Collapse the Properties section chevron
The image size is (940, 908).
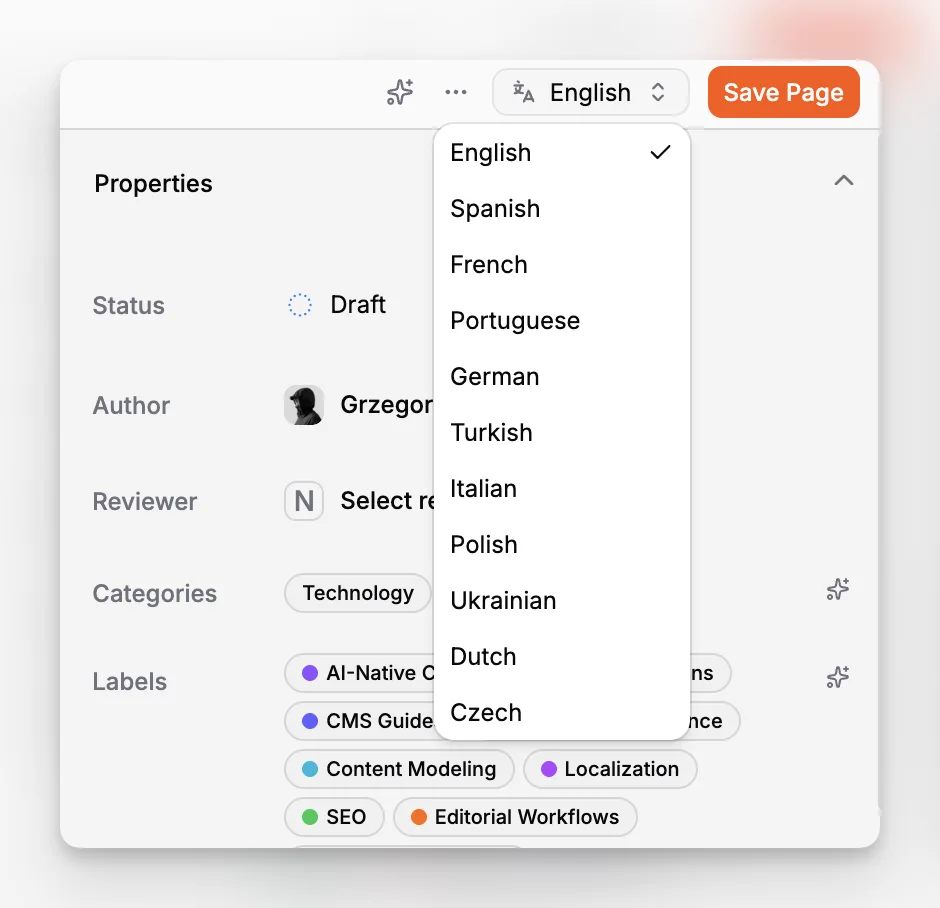coord(843,180)
